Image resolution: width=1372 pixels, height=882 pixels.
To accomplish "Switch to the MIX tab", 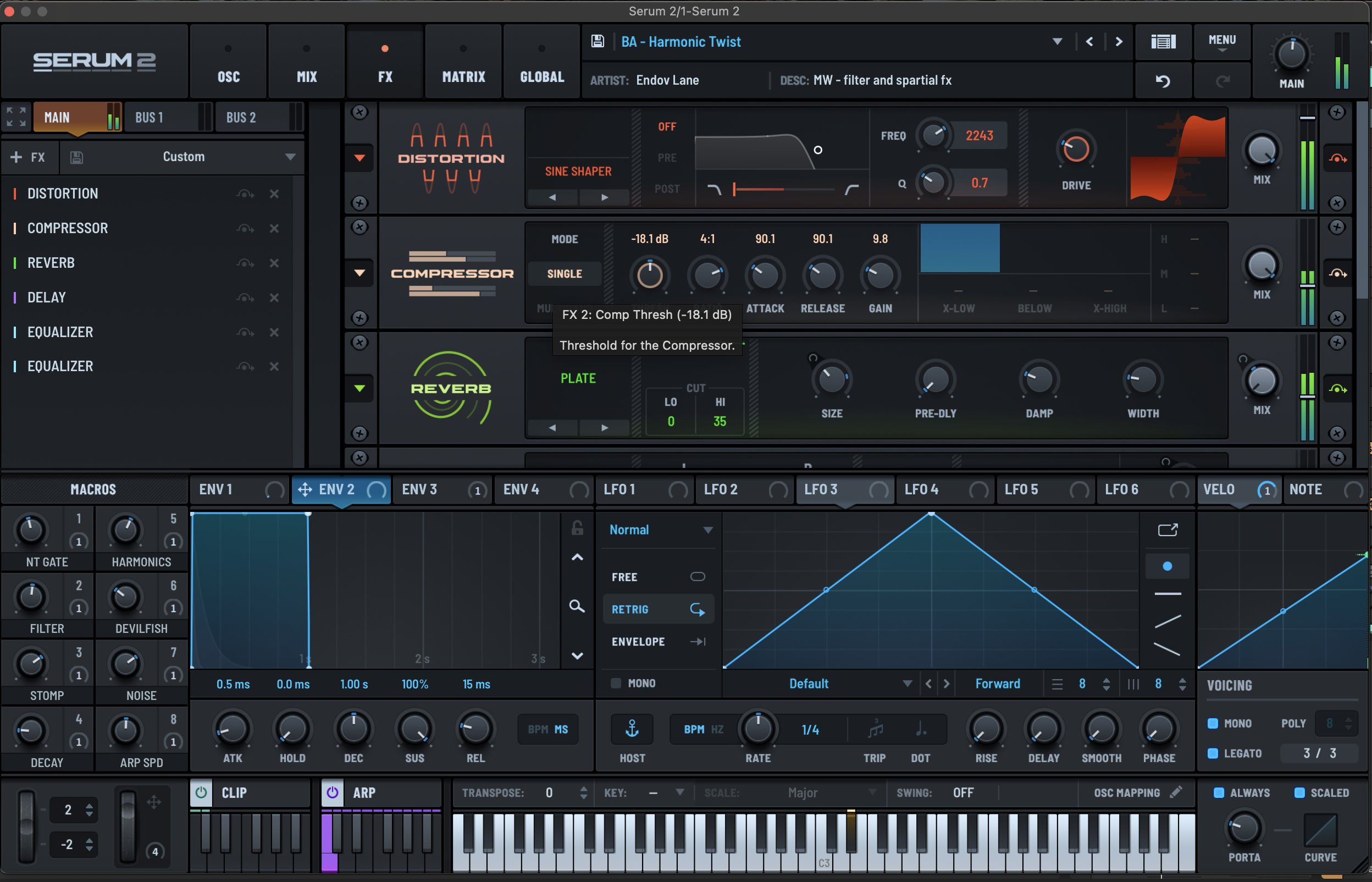I will (307, 62).
